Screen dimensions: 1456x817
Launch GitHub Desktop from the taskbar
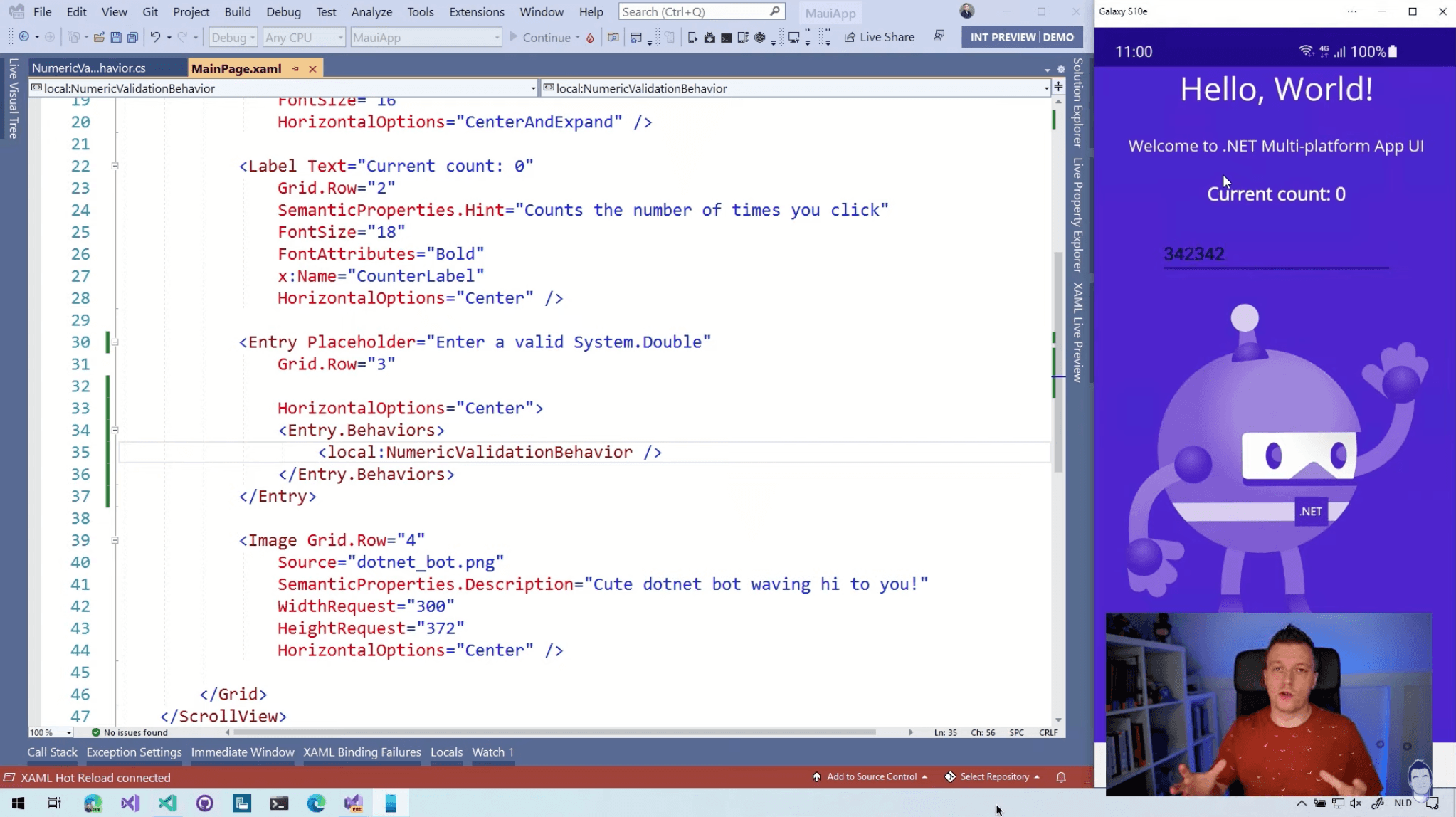coord(204,803)
